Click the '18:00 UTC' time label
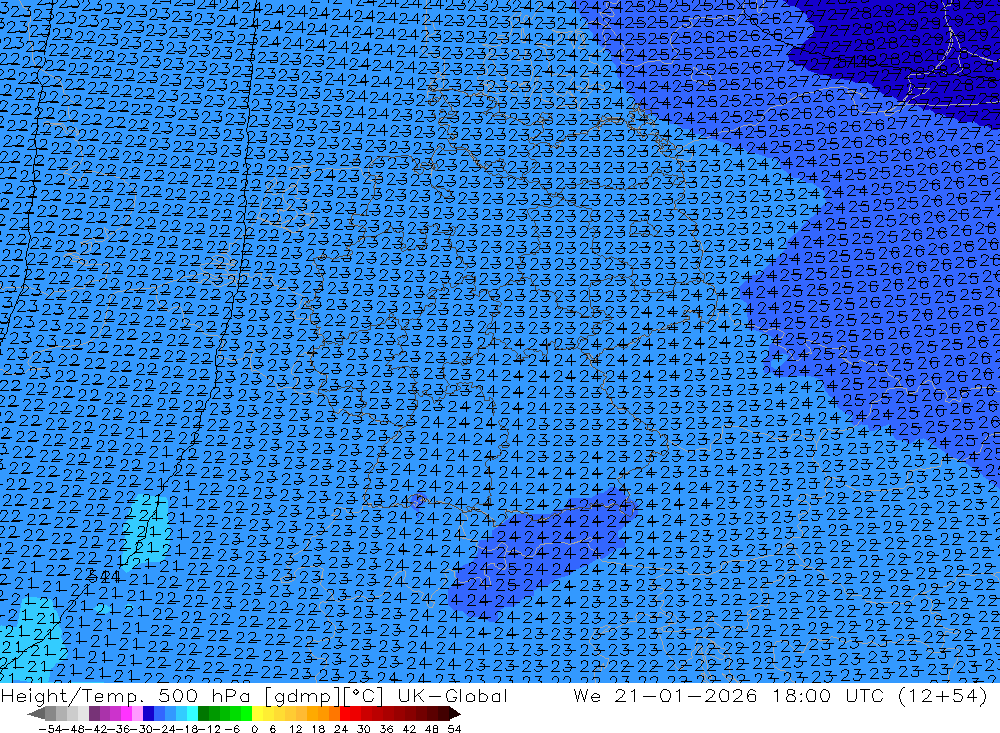 pyautogui.click(x=830, y=695)
